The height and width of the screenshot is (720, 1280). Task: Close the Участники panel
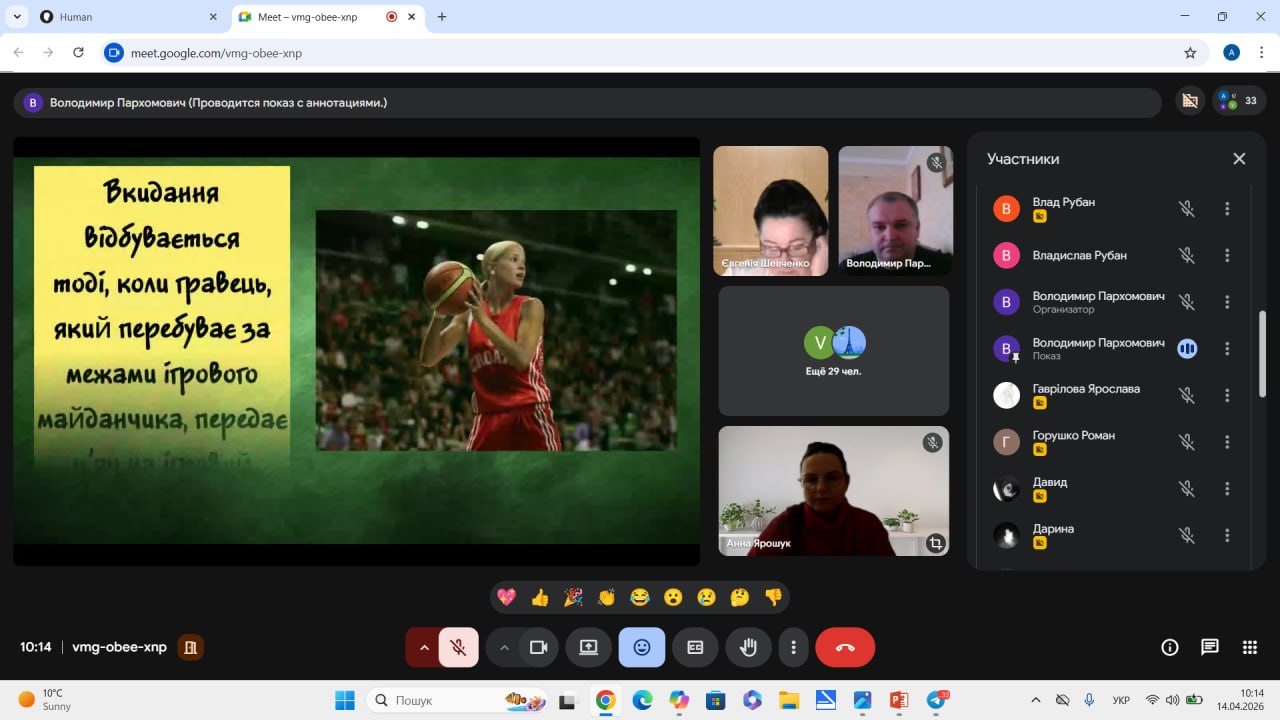1239,159
